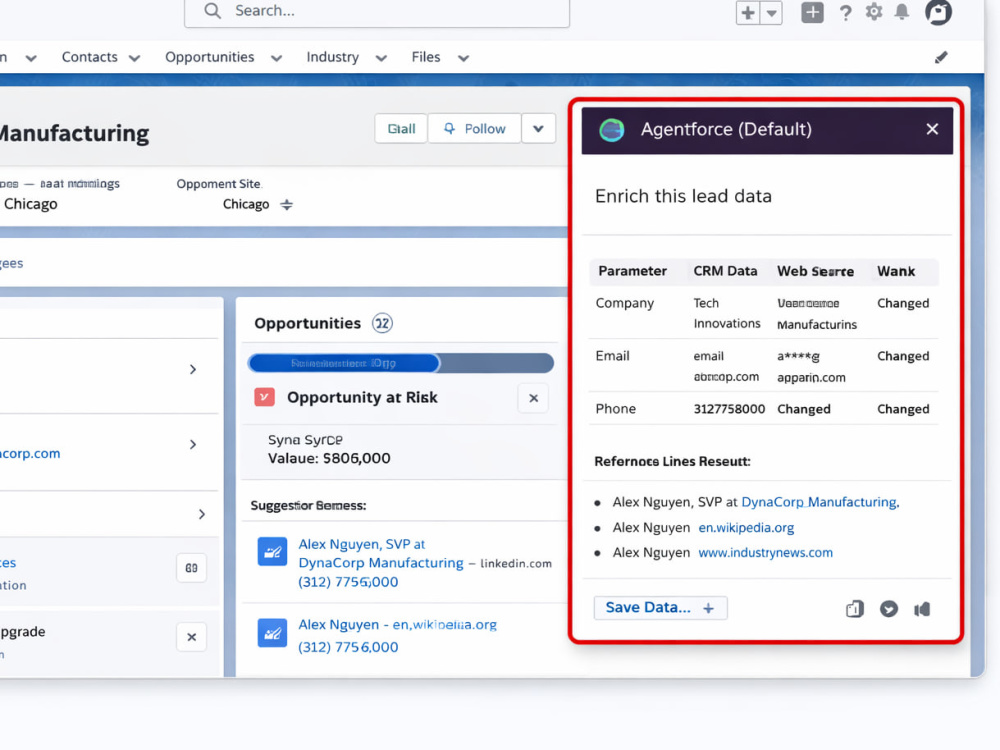The width and height of the screenshot is (1000, 750).
Task: Expand the Opportunities tab chevron
Action: tap(276, 58)
